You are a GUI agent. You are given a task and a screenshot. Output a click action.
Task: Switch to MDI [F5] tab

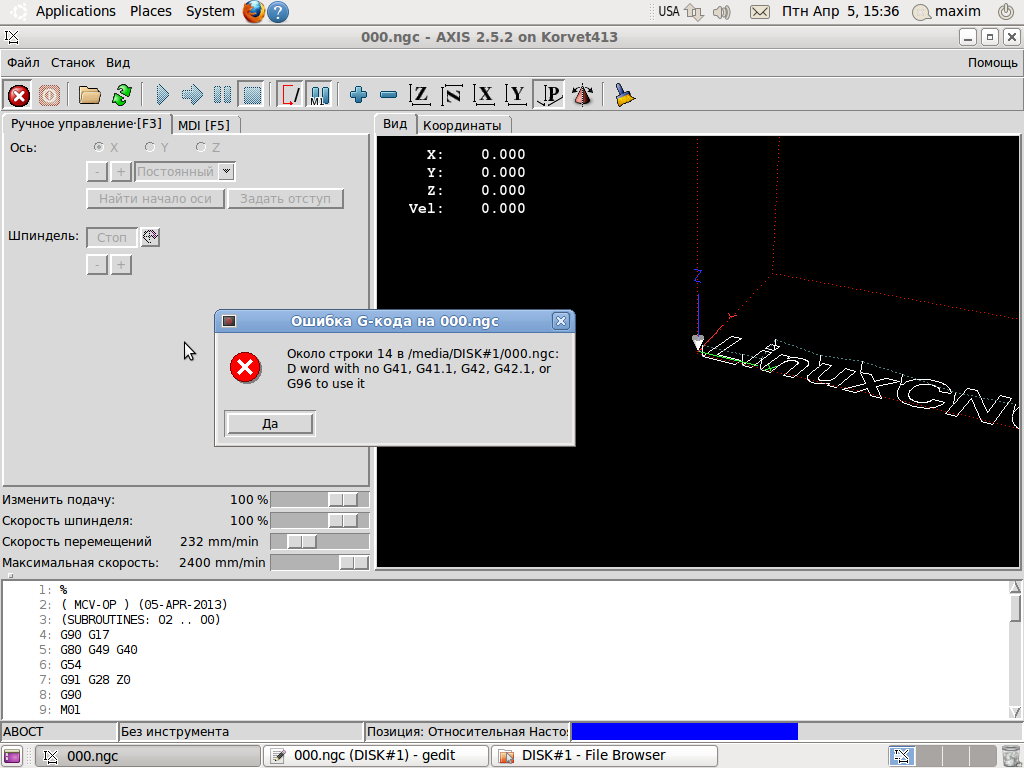204,125
